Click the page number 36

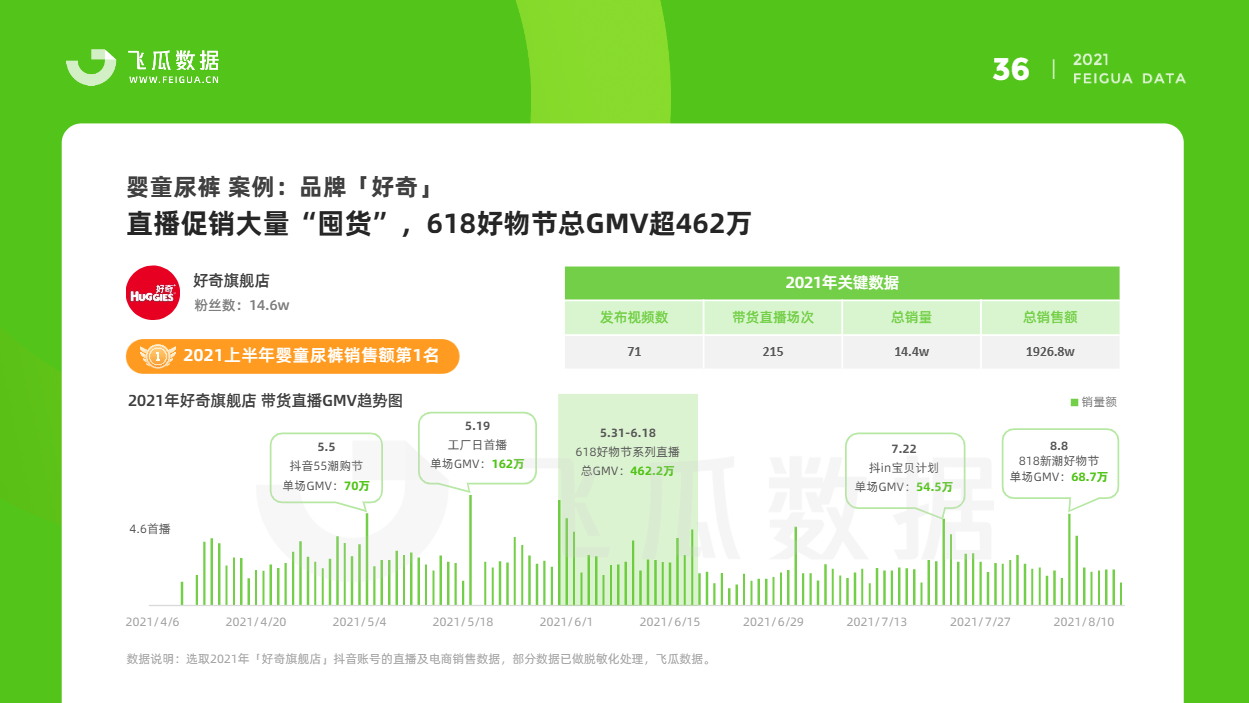pyautogui.click(x=1011, y=69)
